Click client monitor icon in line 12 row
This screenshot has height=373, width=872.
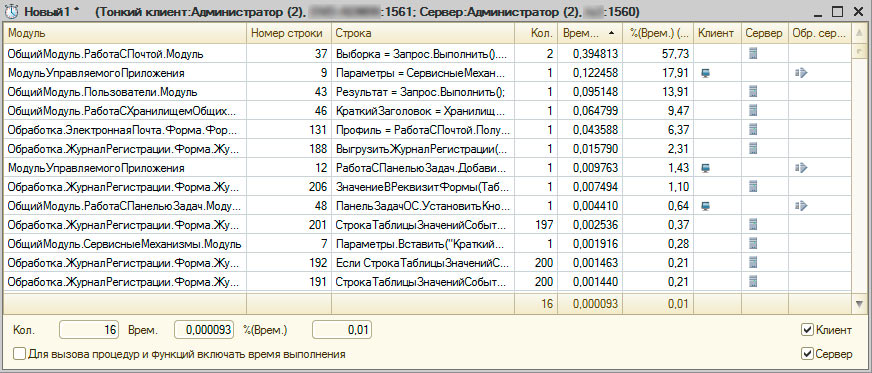point(706,167)
